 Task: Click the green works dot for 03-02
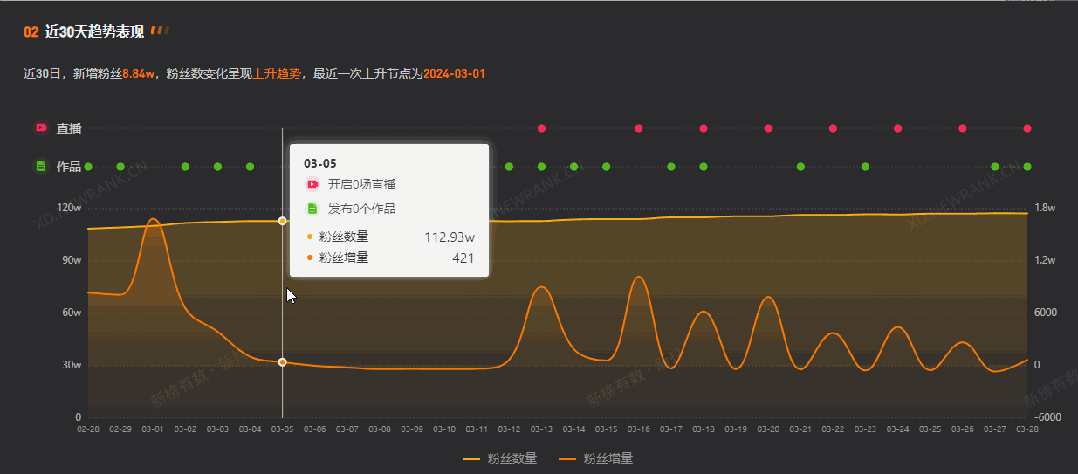click(x=185, y=166)
